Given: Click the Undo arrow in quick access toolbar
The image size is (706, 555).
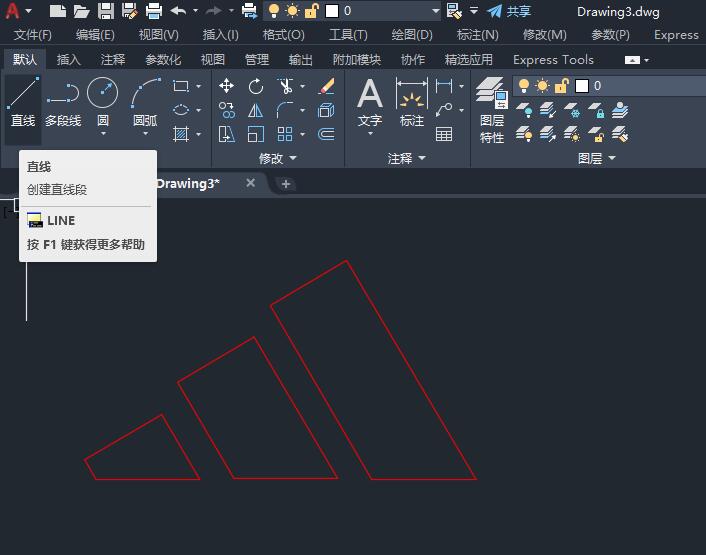Looking at the screenshot, I should tap(179, 11).
